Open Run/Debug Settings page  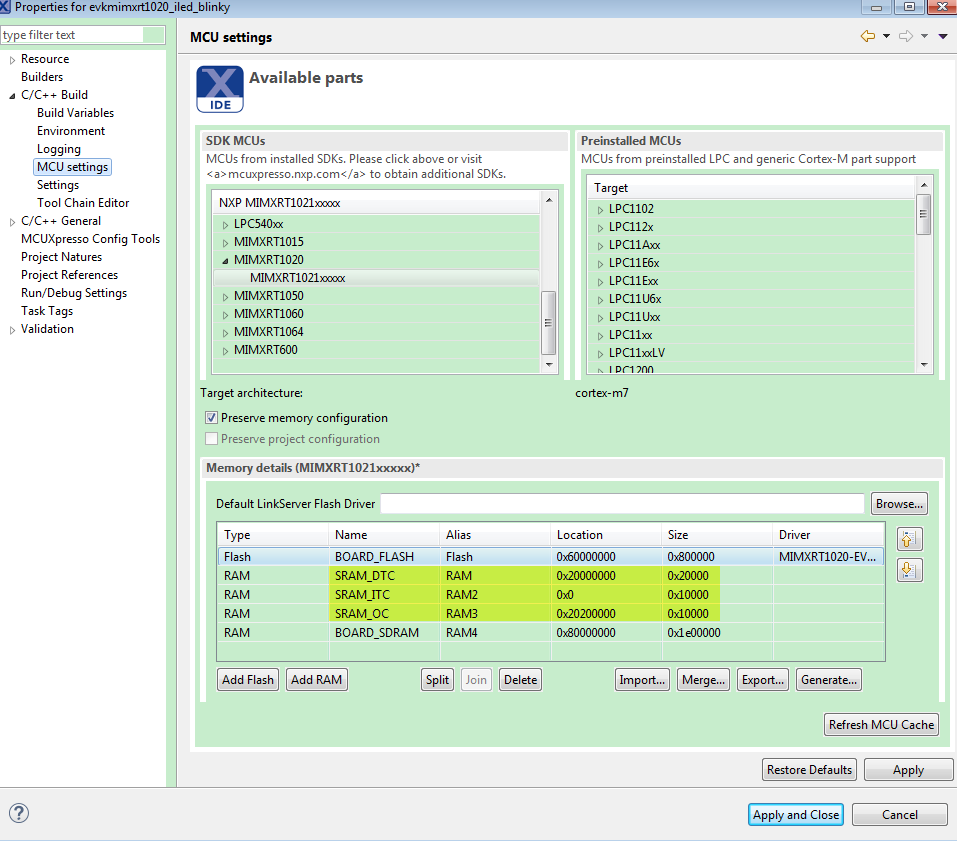(x=74, y=293)
